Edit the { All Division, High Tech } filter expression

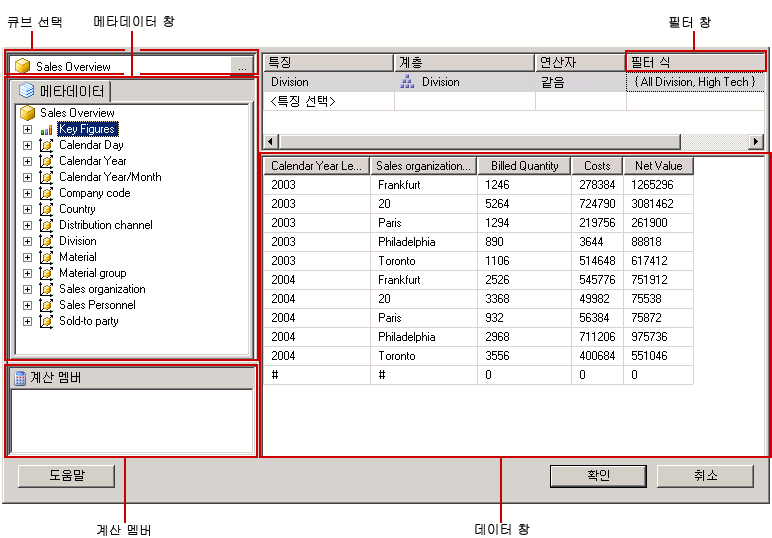[695, 82]
